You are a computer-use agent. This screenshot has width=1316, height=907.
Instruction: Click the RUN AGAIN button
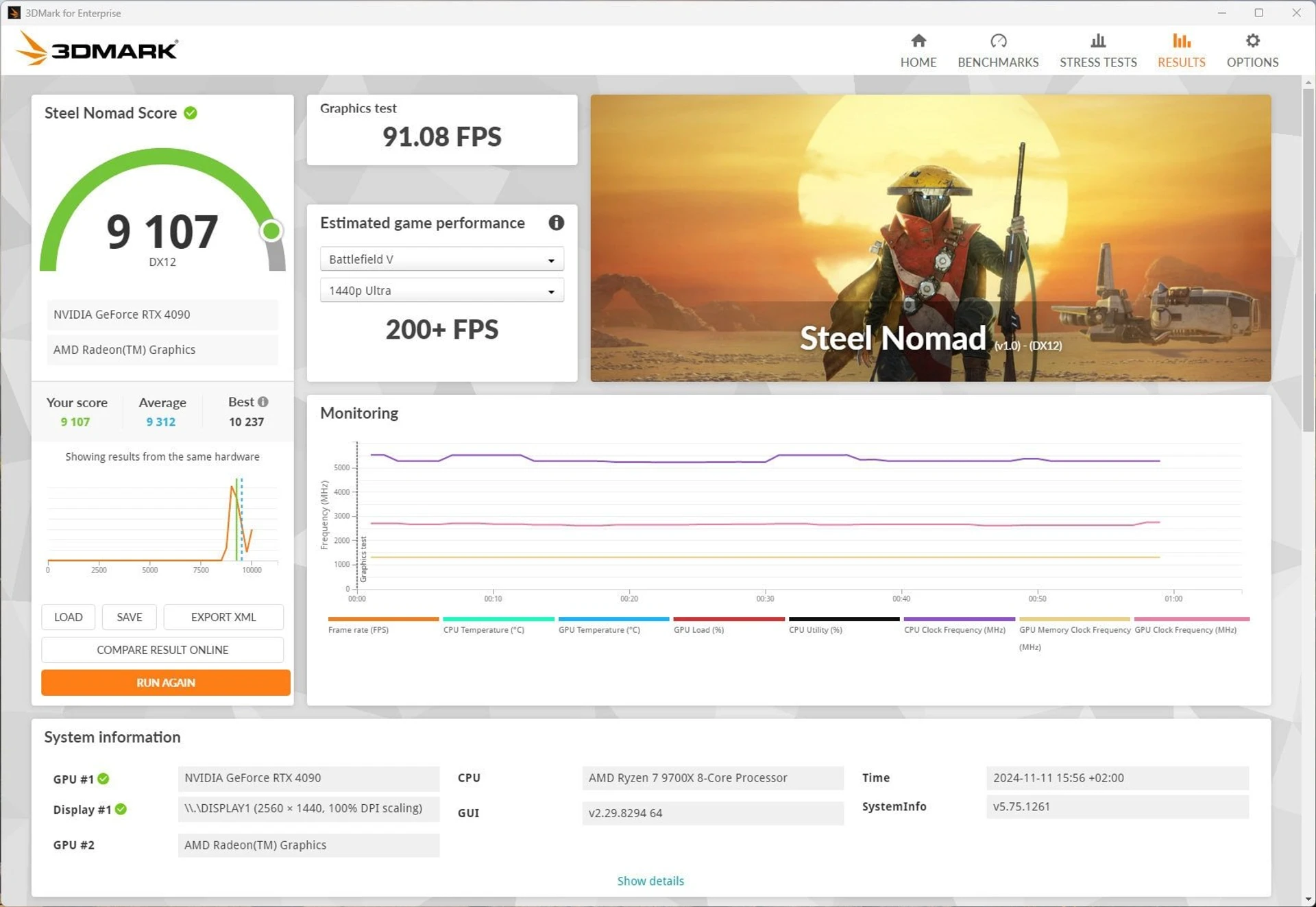pyautogui.click(x=166, y=683)
